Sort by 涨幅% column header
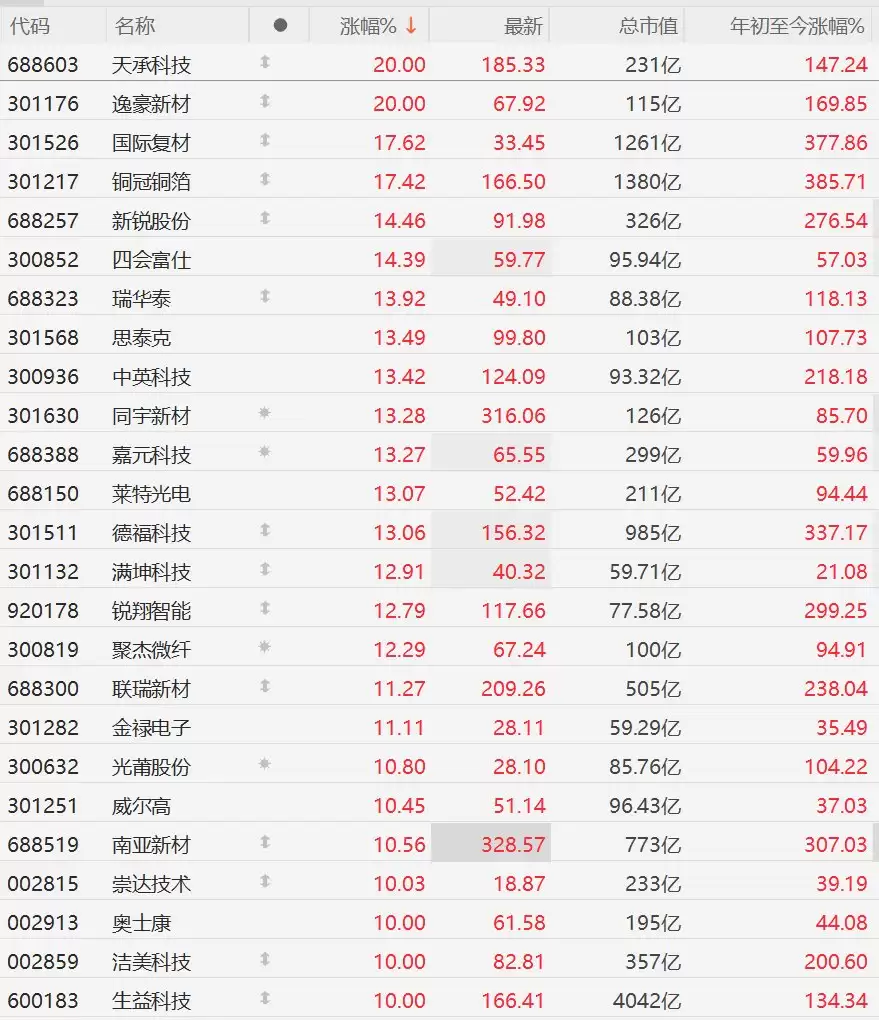 [368, 26]
